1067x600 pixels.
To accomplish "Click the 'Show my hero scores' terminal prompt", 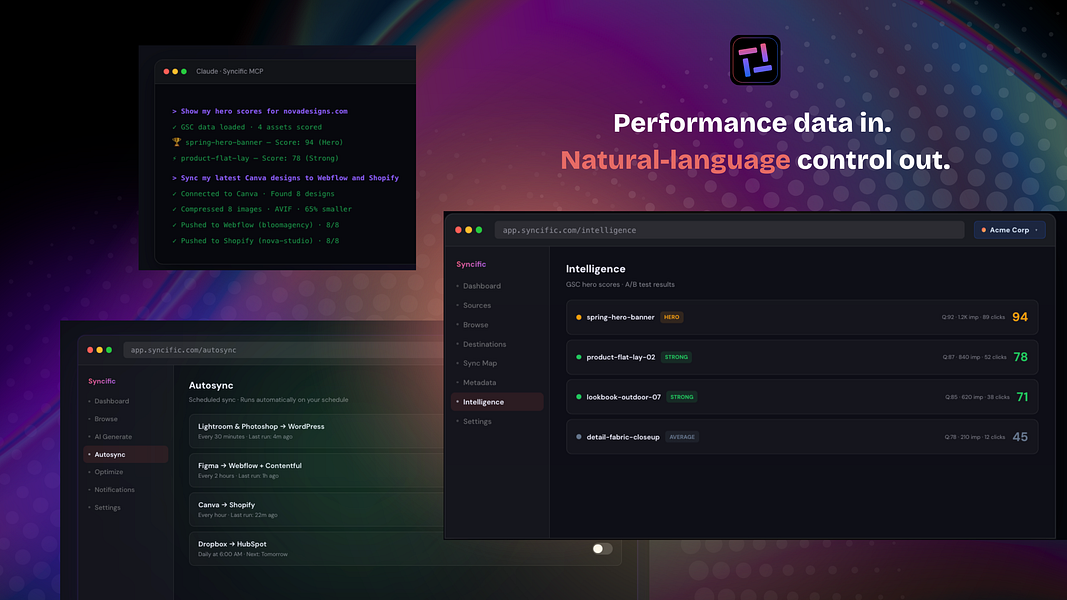I will [260, 111].
